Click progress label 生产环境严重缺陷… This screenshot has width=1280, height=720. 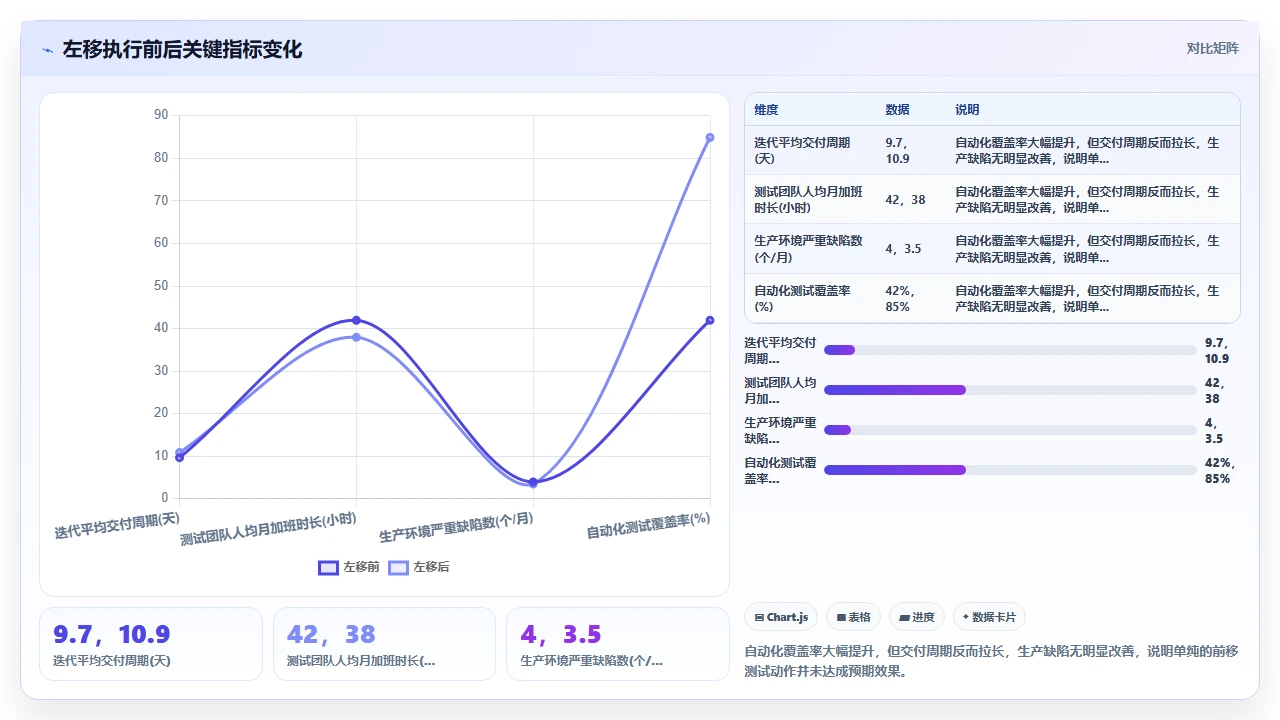(780, 430)
